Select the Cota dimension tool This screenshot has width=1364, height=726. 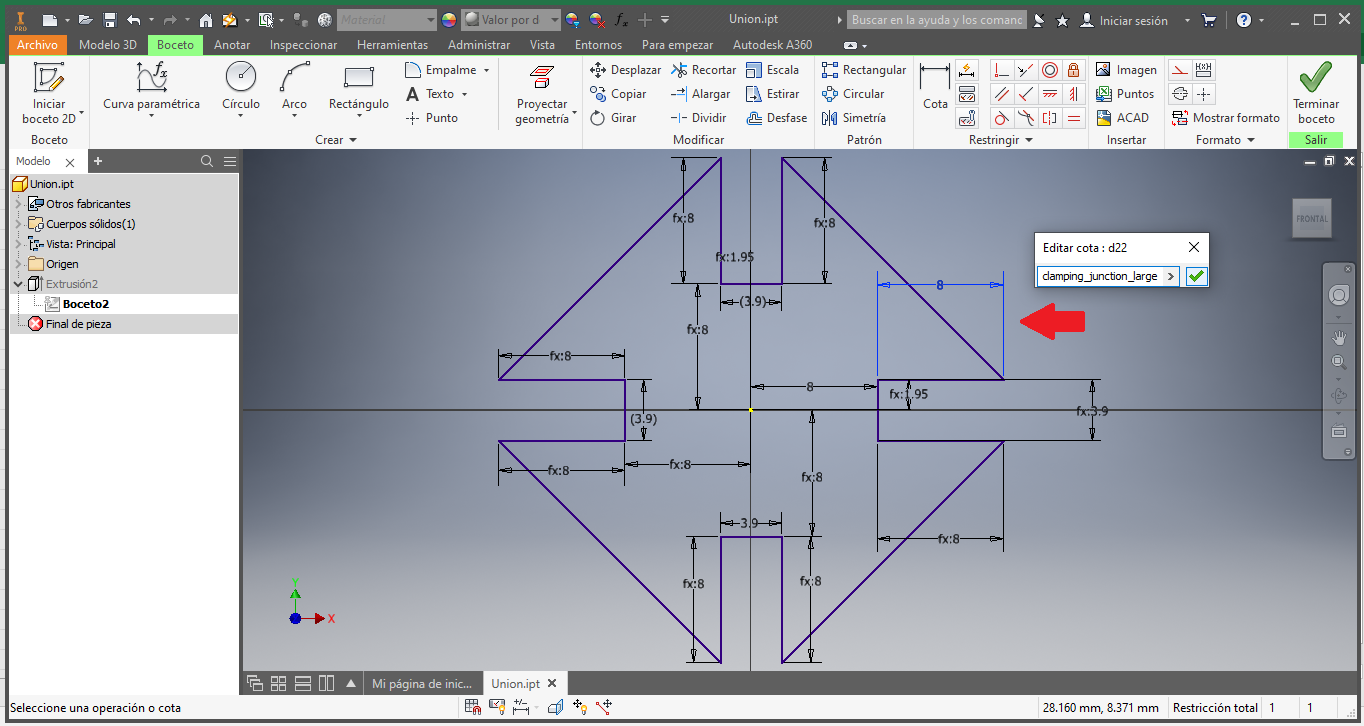tap(935, 88)
